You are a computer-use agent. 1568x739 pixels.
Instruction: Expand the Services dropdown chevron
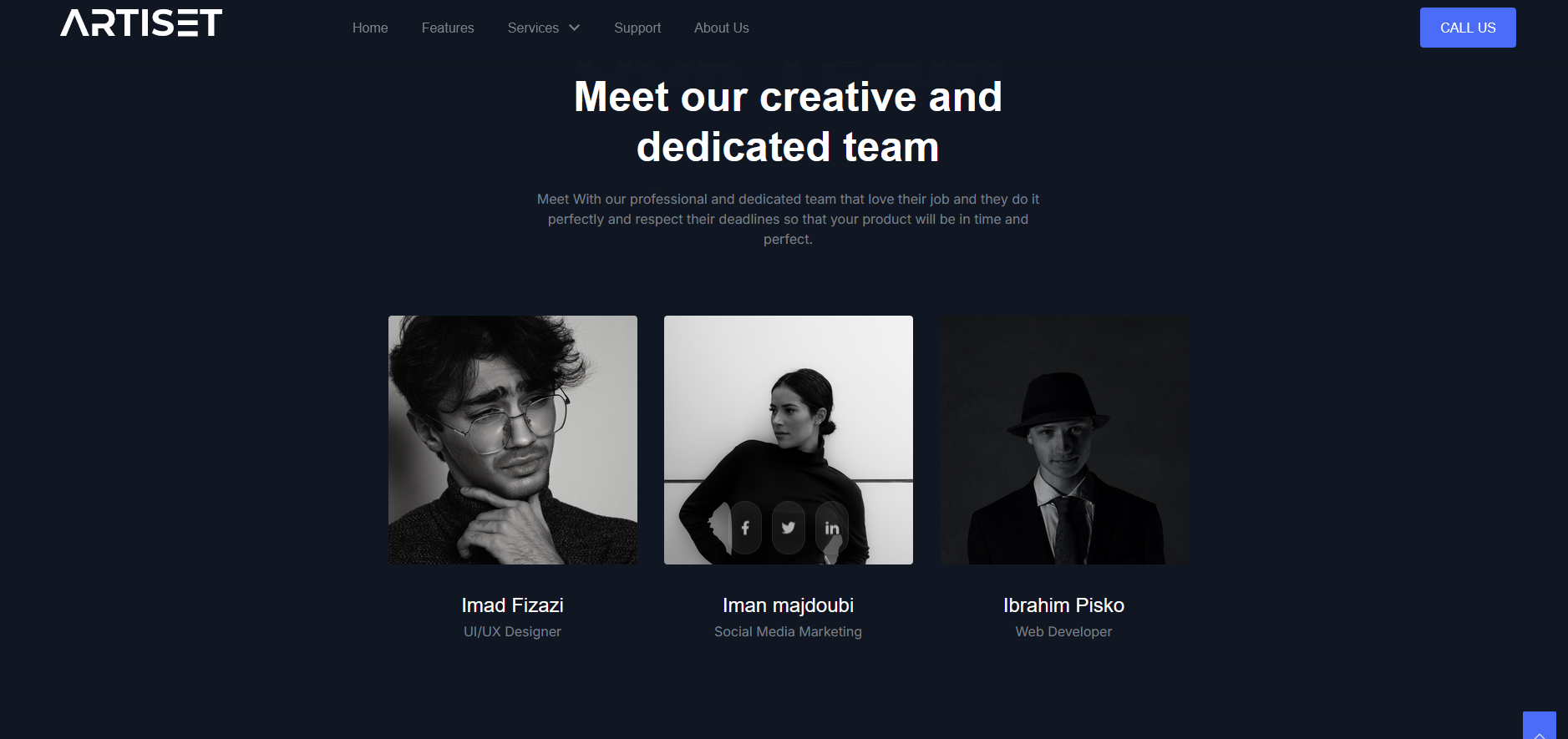tap(575, 28)
